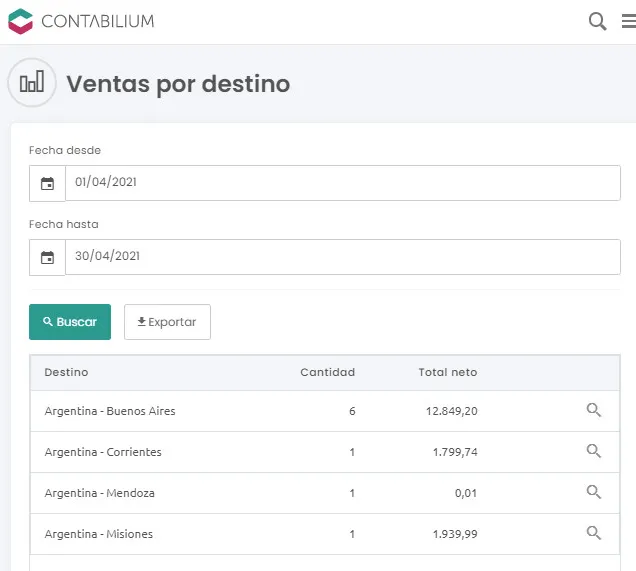The height and width of the screenshot is (571, 636).
Task: View details for Argentina - Buenos Aires
Action: [594, 410]
